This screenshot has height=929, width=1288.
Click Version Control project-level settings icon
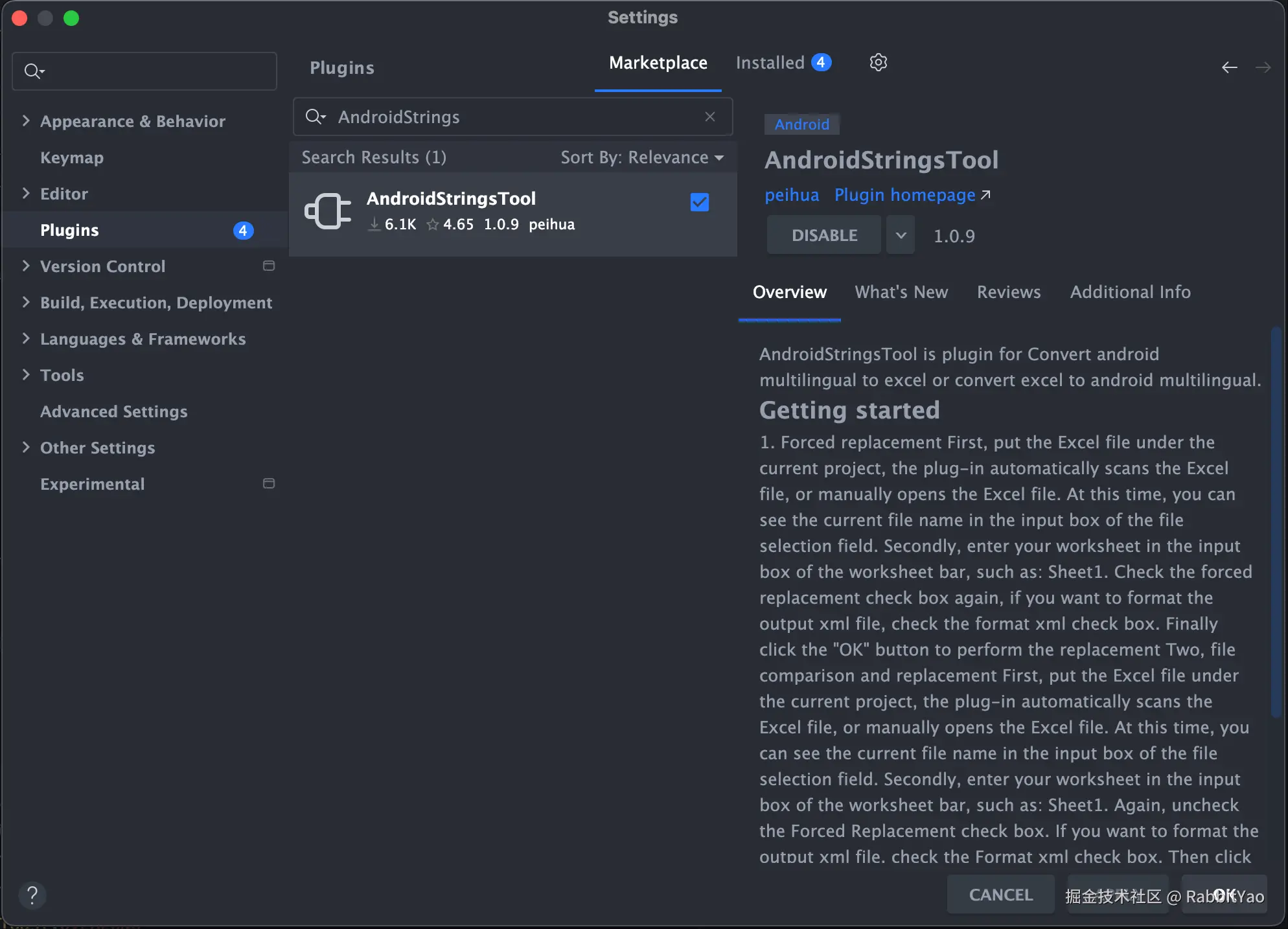click(x=269, y=266)
